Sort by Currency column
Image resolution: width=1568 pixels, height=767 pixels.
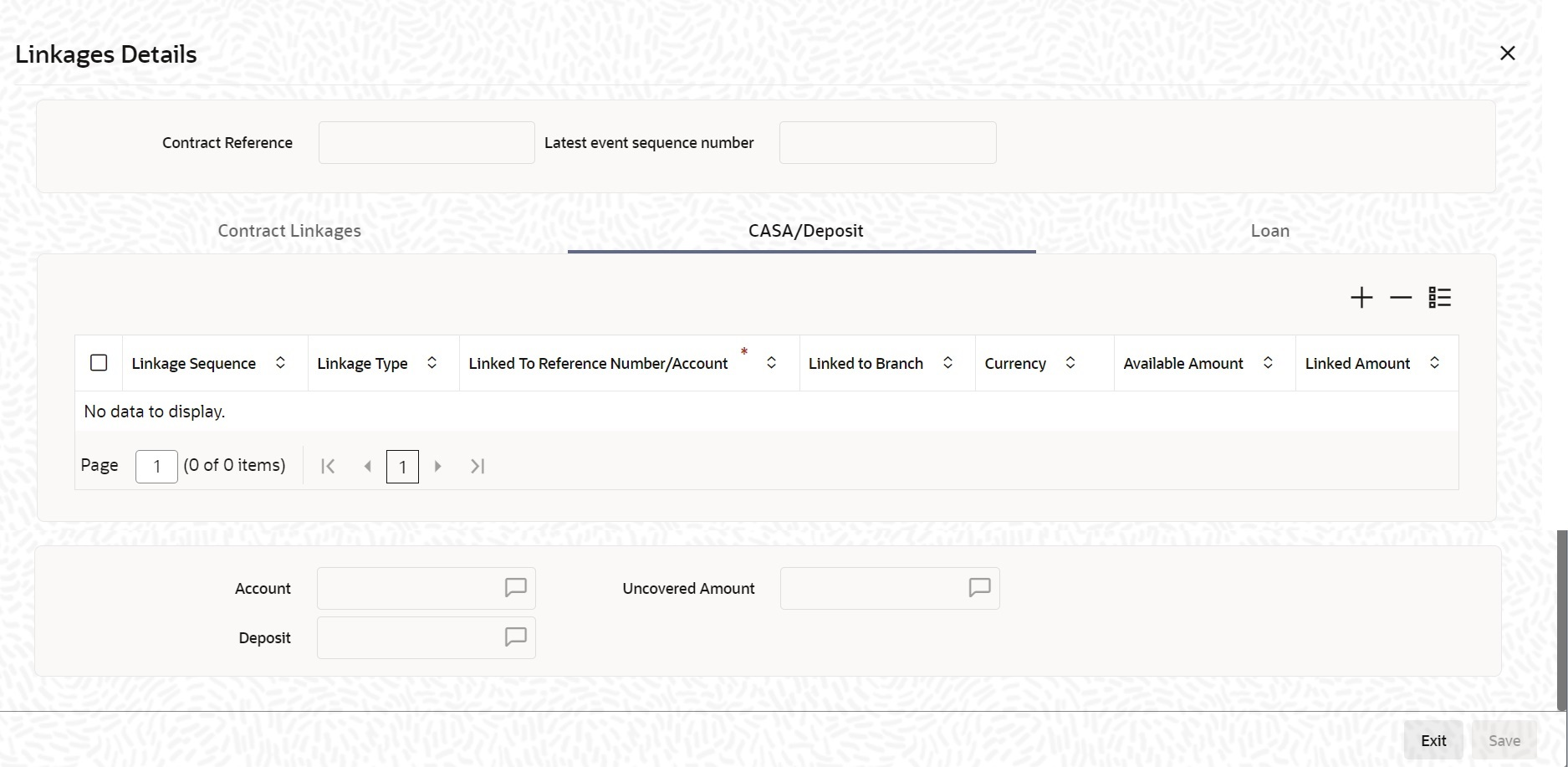coord(1070,363)
